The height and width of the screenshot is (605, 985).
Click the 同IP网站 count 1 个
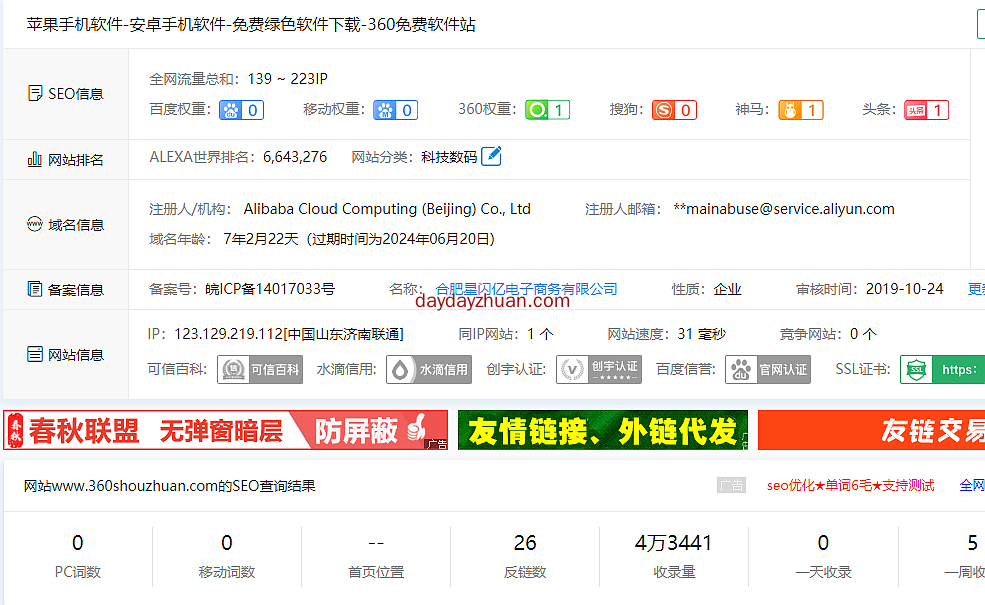click(x=540, y=334)
